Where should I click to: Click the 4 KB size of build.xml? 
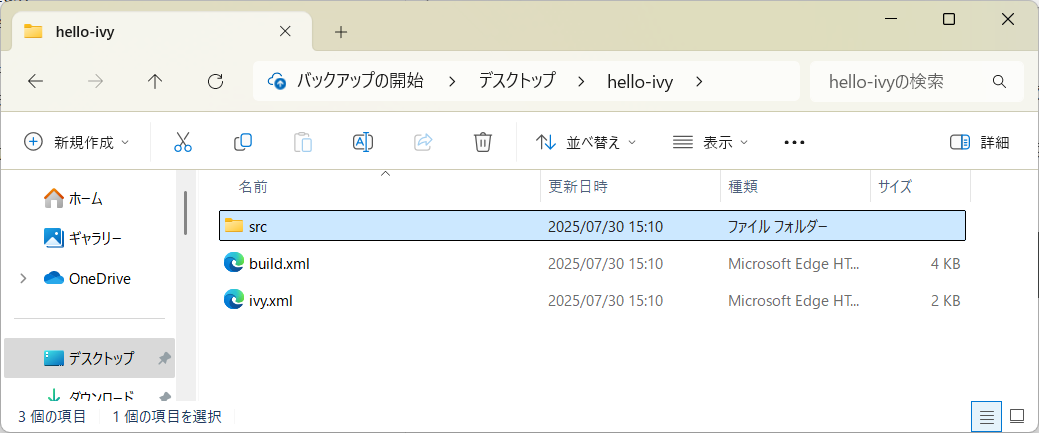click(945, 263)
